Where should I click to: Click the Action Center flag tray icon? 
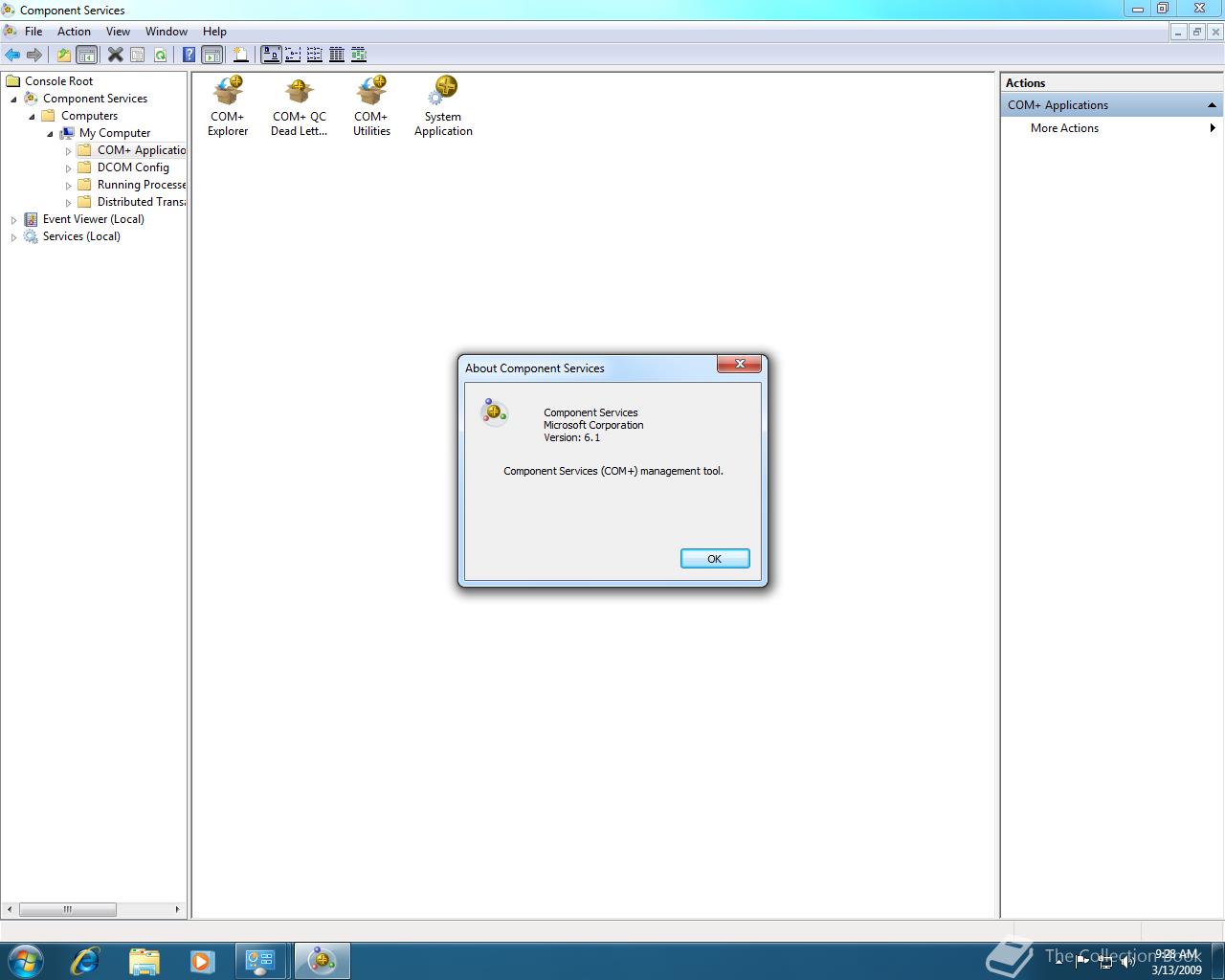point(1082,962)
